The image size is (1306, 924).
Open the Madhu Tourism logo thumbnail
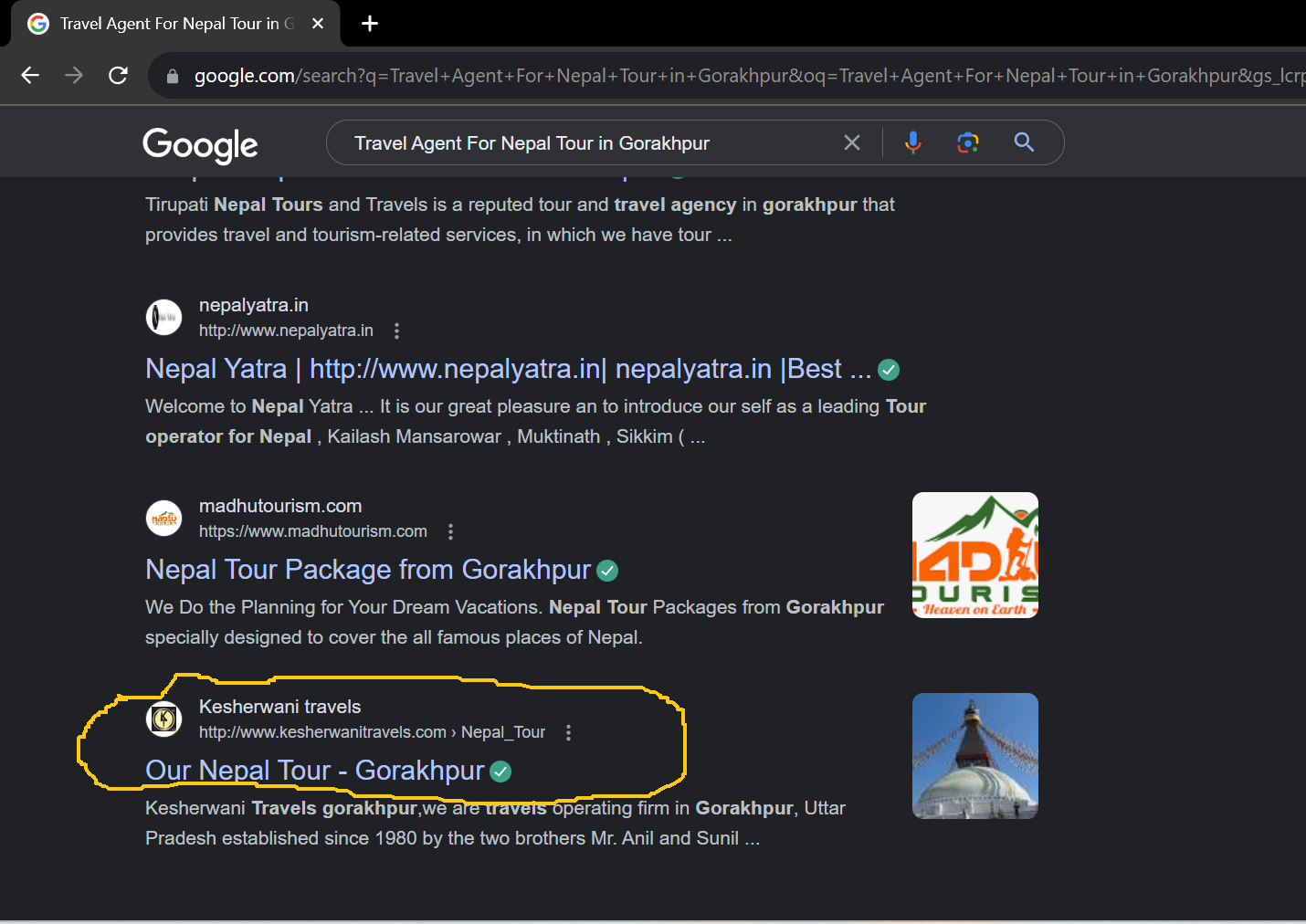[x=975, y=555]
